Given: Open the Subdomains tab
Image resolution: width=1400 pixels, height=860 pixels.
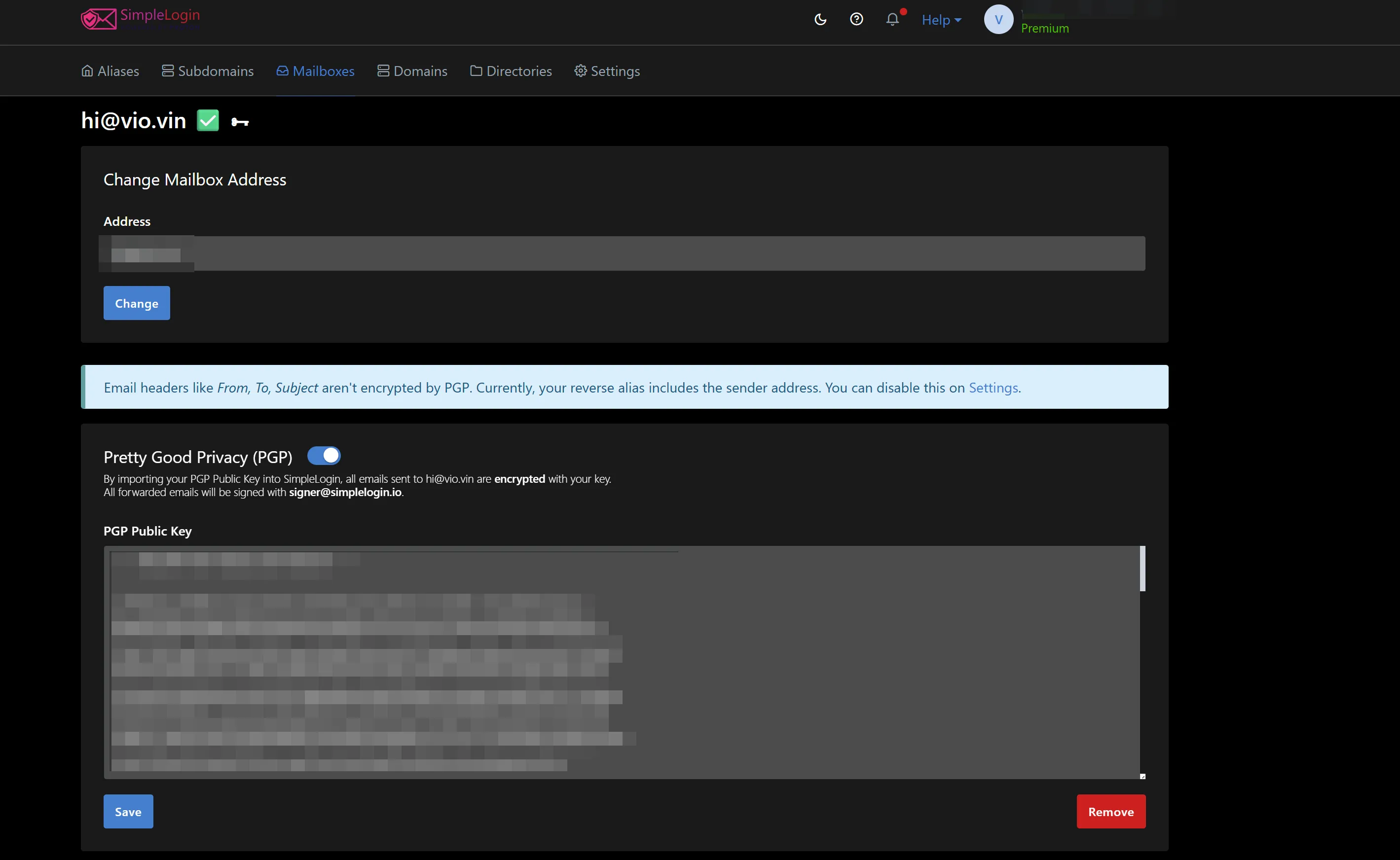Looking at the screenshot, I should [208, 71].
